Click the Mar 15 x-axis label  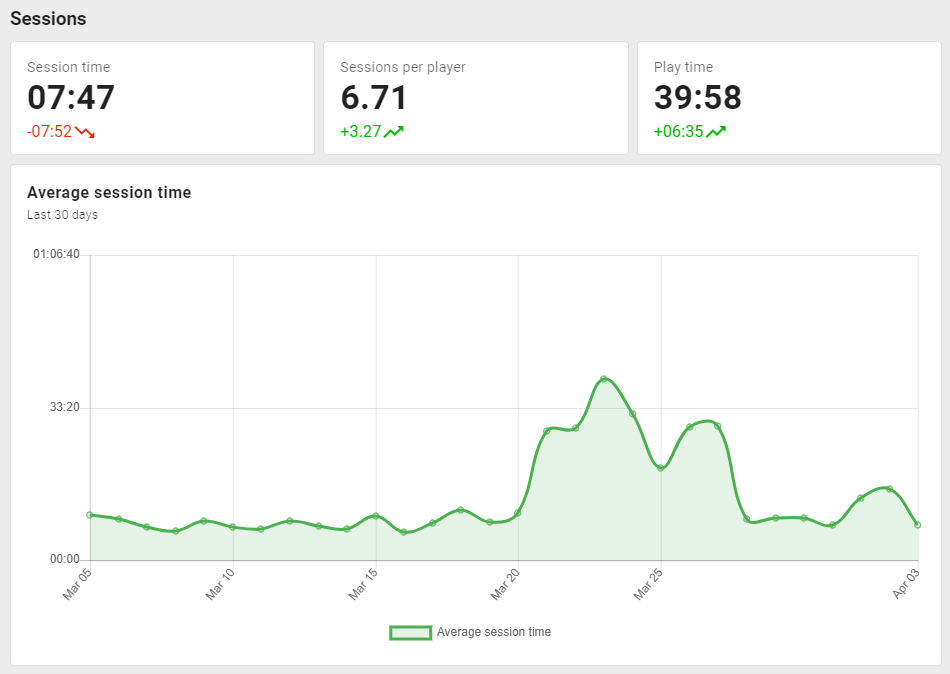(x=363, y=584)
